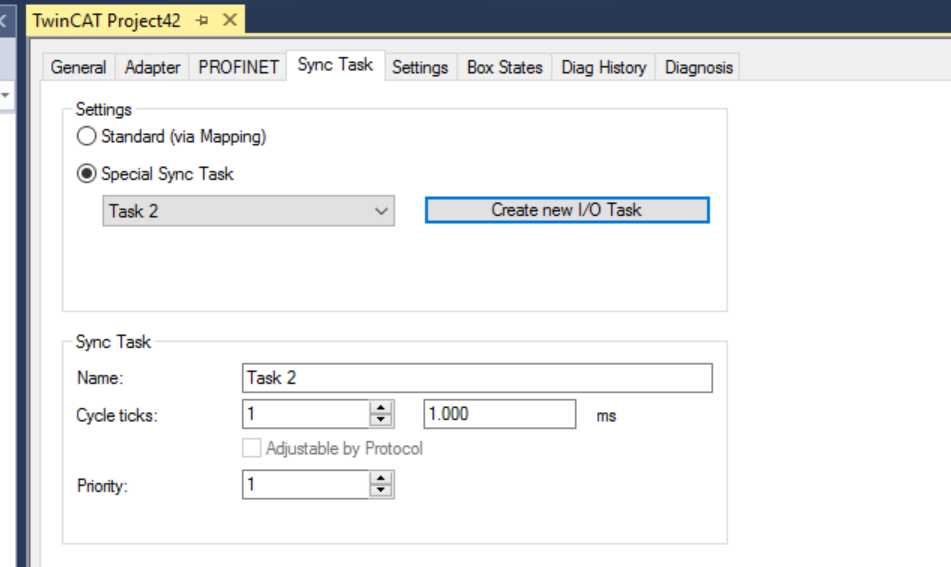Image resolution: width=951 pixels, height=567 pixels.
Task: Switch to the General tab
Action: 78,67
